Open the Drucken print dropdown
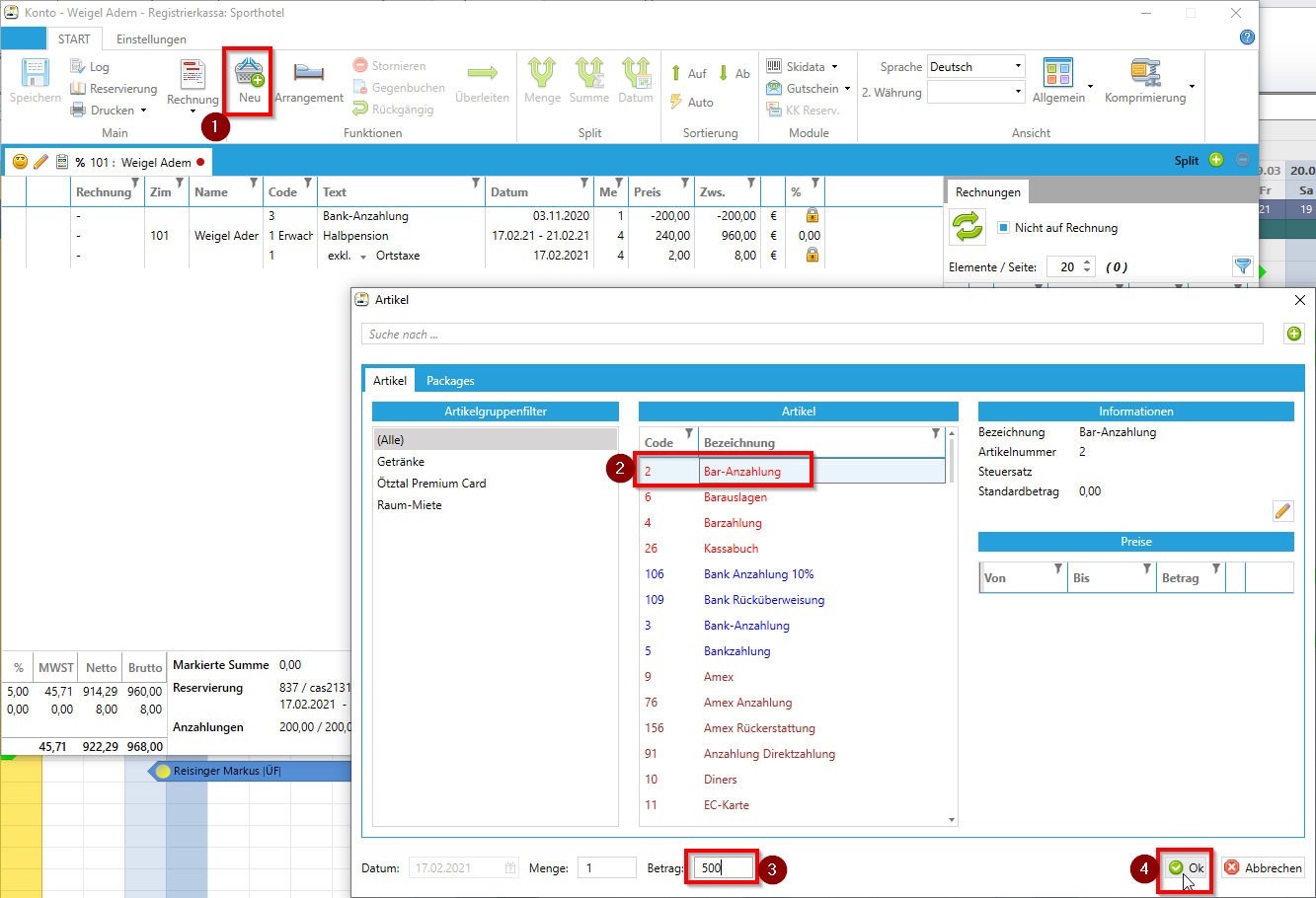 (x=109, y=111)
